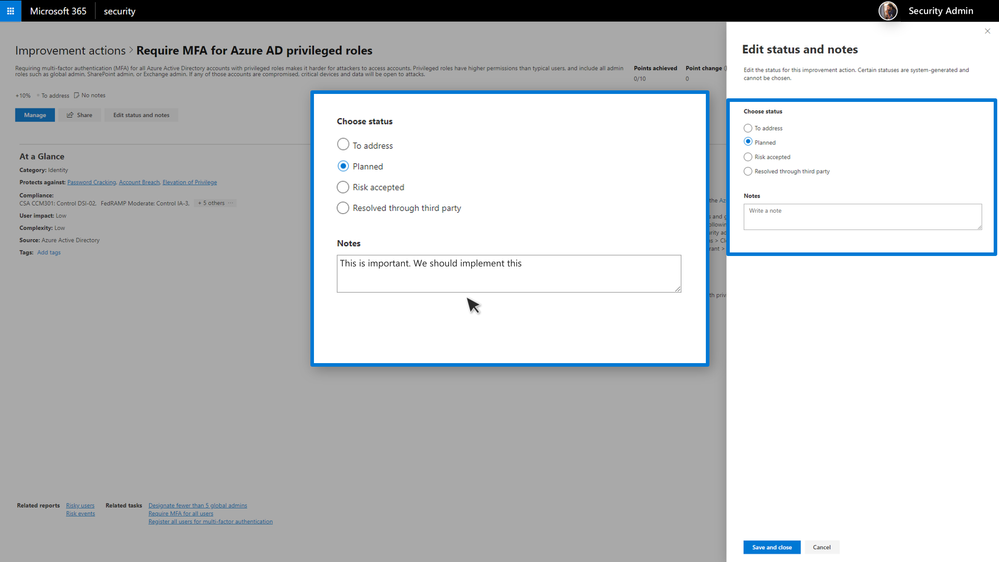This screenshot has width=999, height=562.
Task: Click the Security Admin profile avatar
Action: click(888, 11)
